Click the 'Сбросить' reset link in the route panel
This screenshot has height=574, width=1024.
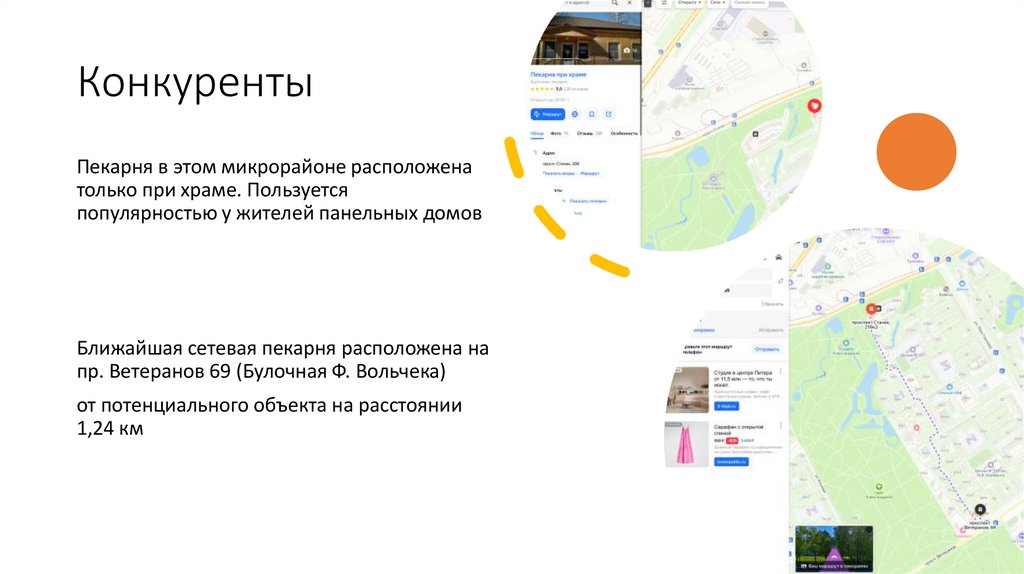click(773, 304)
